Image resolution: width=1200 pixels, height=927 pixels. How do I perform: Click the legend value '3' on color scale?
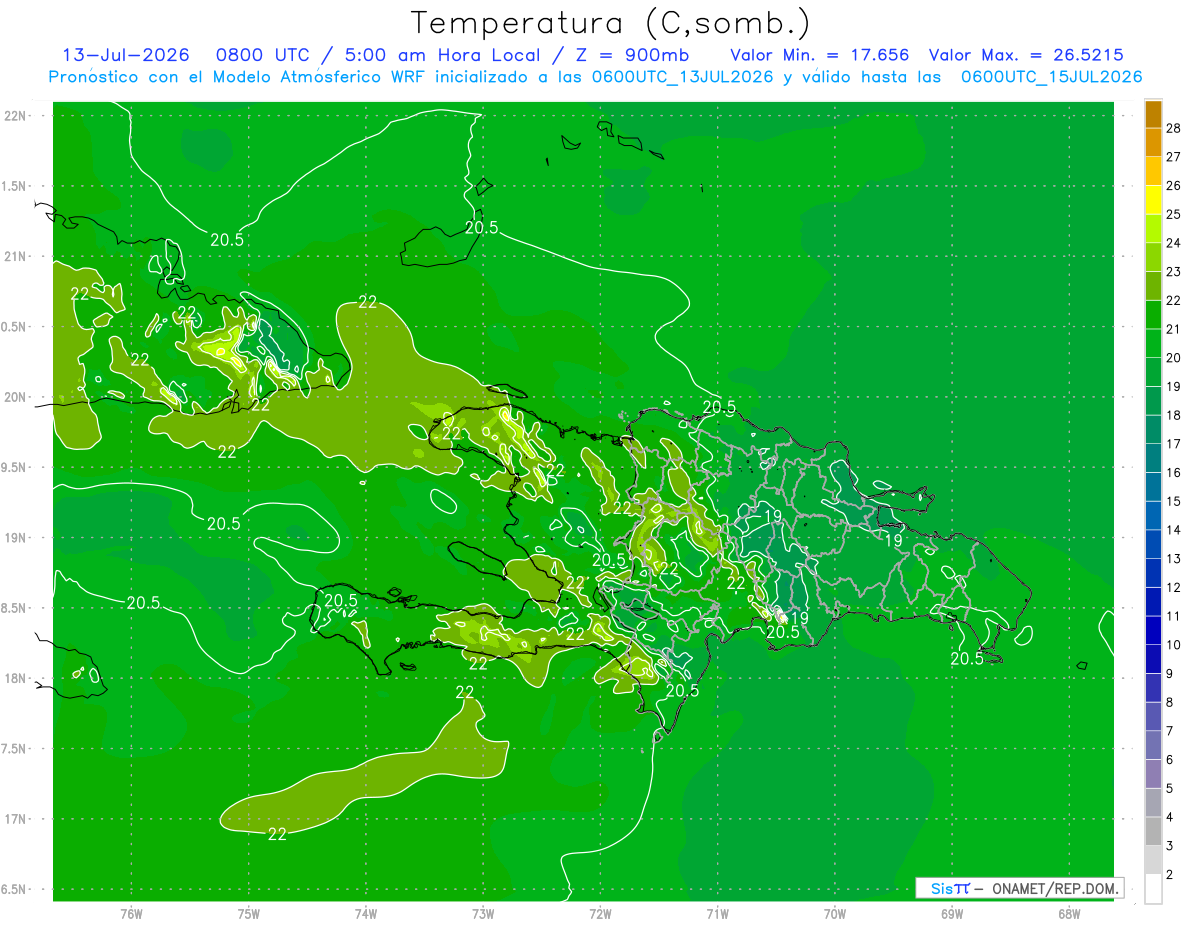click(x=1170, y=846)
